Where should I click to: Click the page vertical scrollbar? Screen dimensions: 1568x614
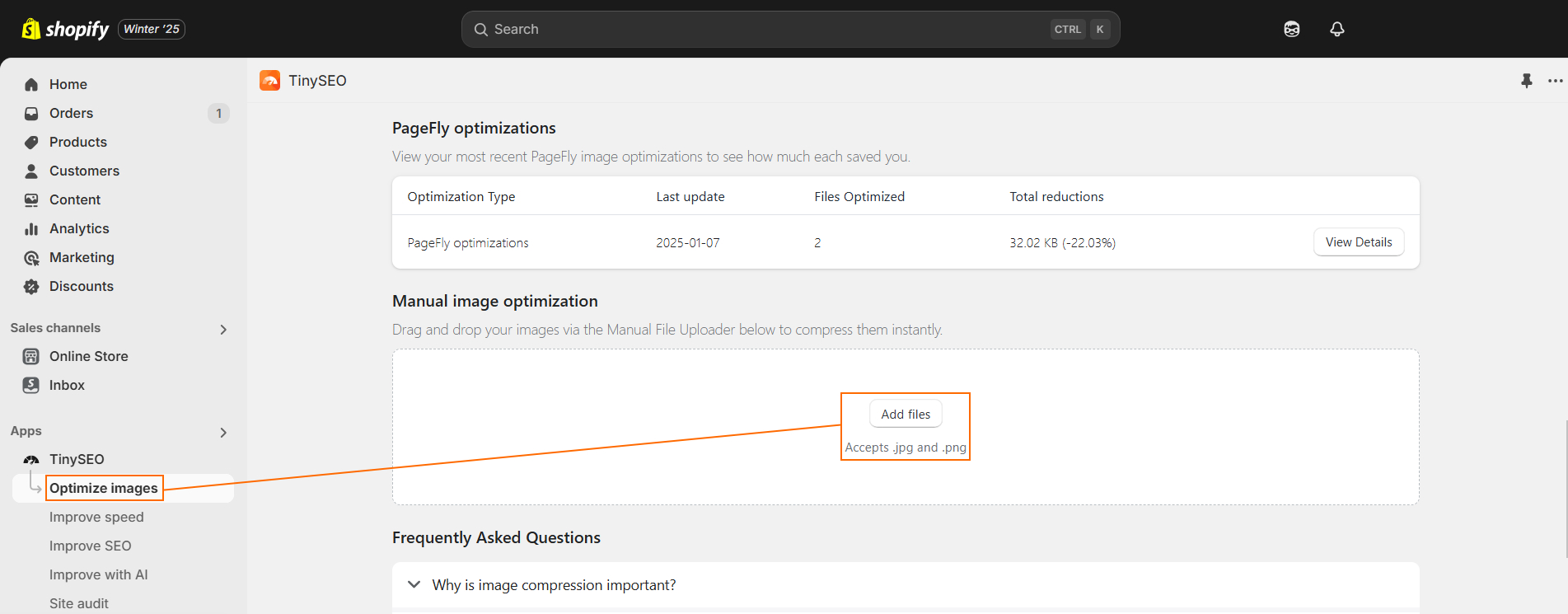(x=1566, y=489)
